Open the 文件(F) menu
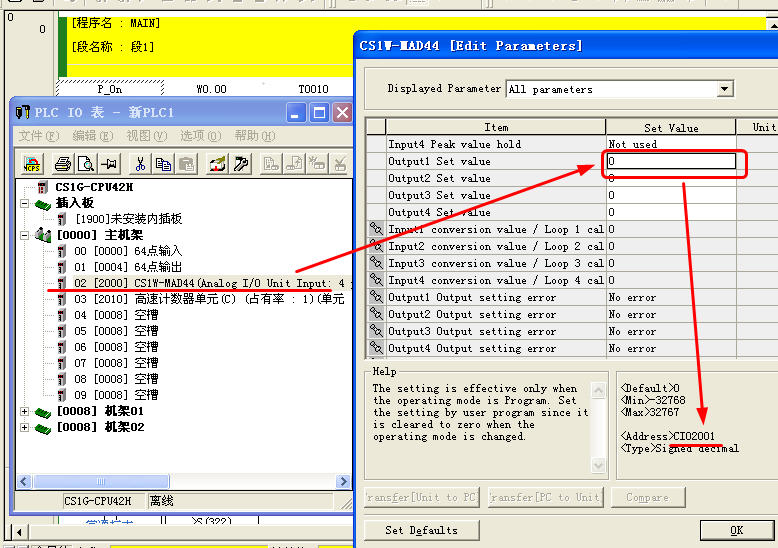Viewport: 778px width, 548px height. (38, 136)
